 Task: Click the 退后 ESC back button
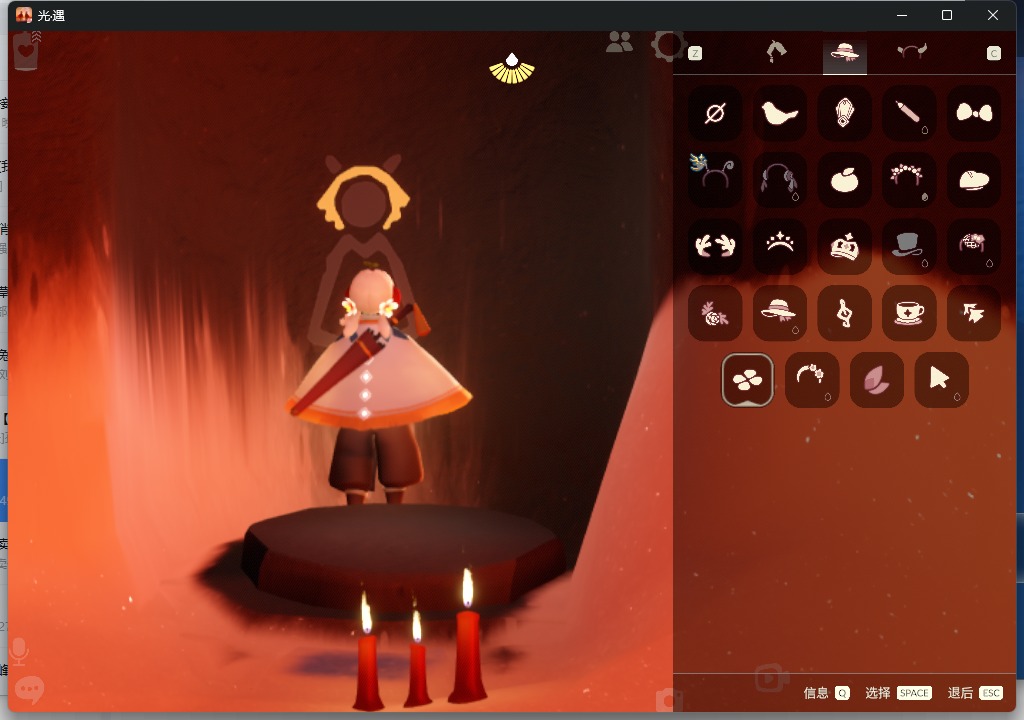975,693
